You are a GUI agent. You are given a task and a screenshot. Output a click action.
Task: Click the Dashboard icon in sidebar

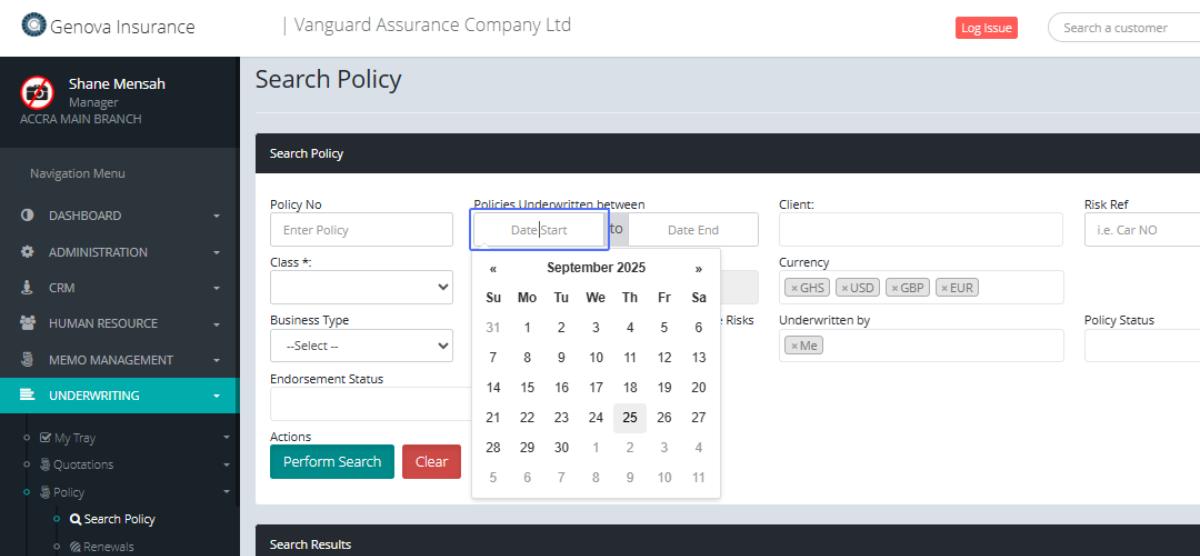point(27,215)
